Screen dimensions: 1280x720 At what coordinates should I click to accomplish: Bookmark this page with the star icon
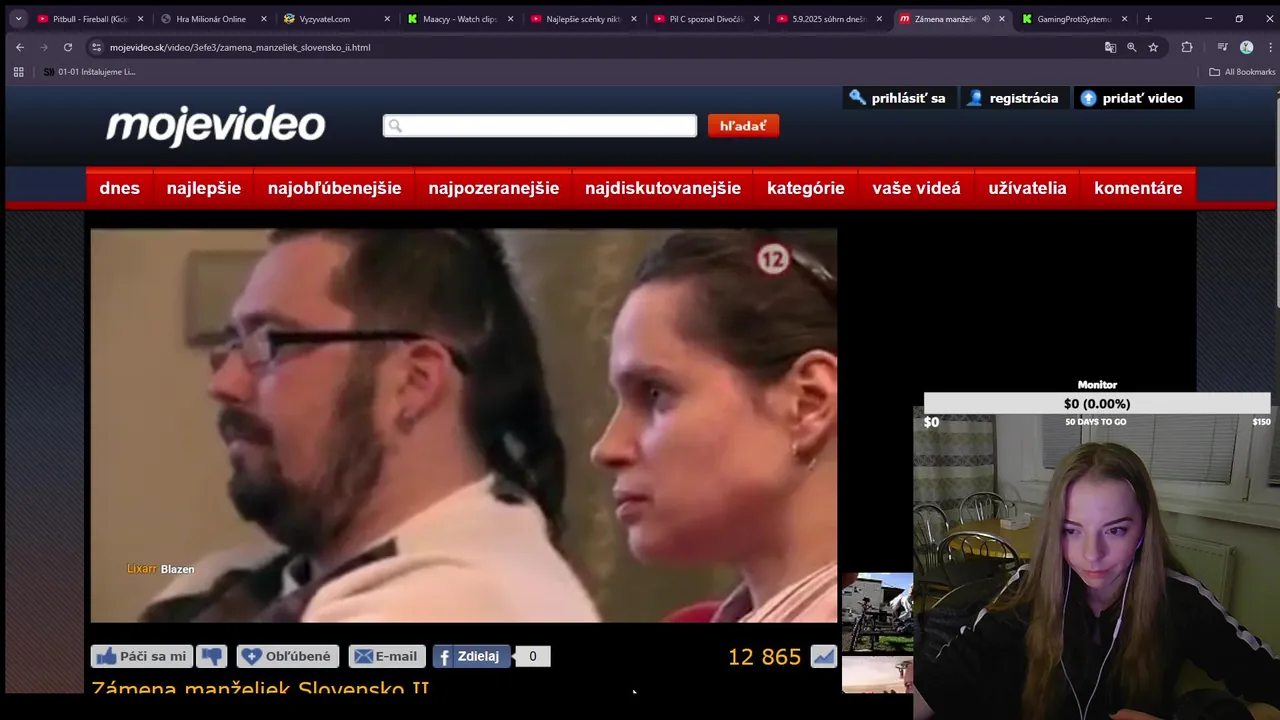click(x=1153, y=47)
